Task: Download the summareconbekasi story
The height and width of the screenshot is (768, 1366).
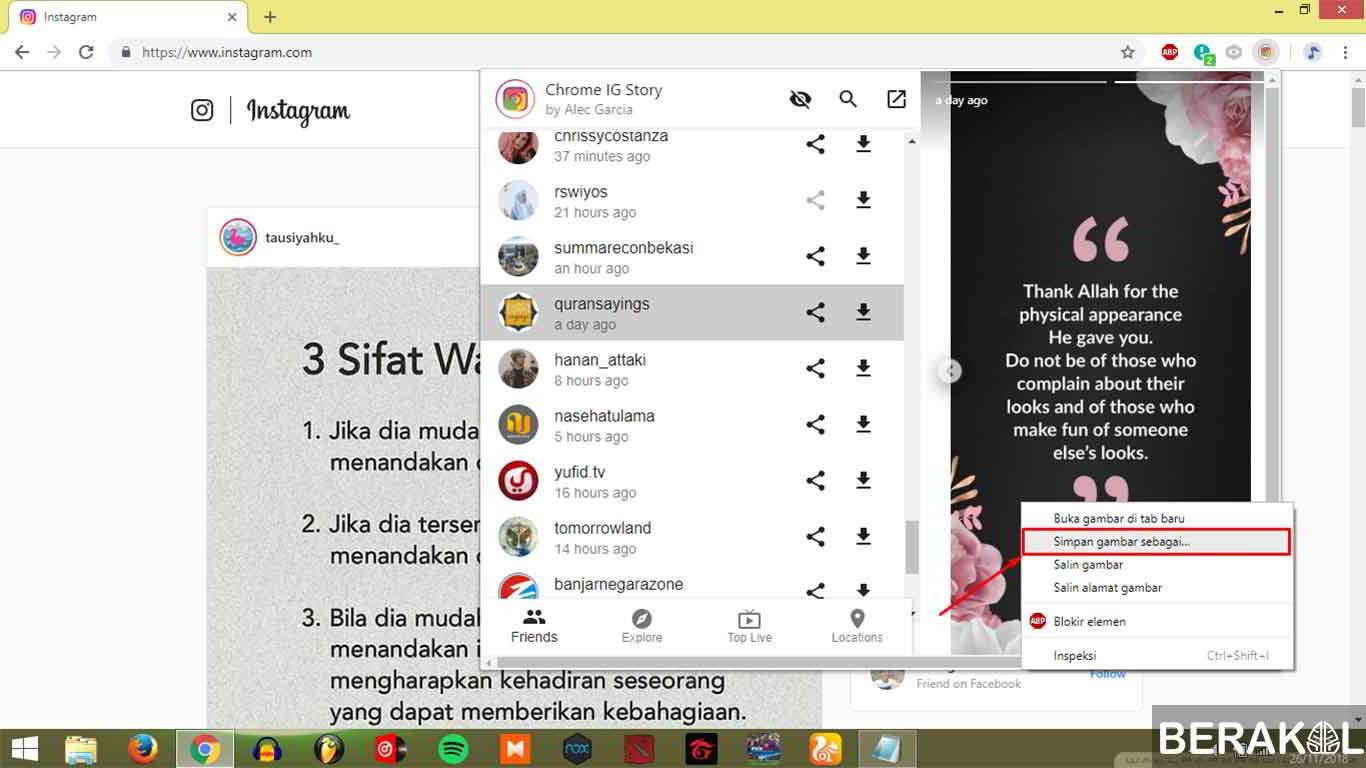Action: (863, 257)
